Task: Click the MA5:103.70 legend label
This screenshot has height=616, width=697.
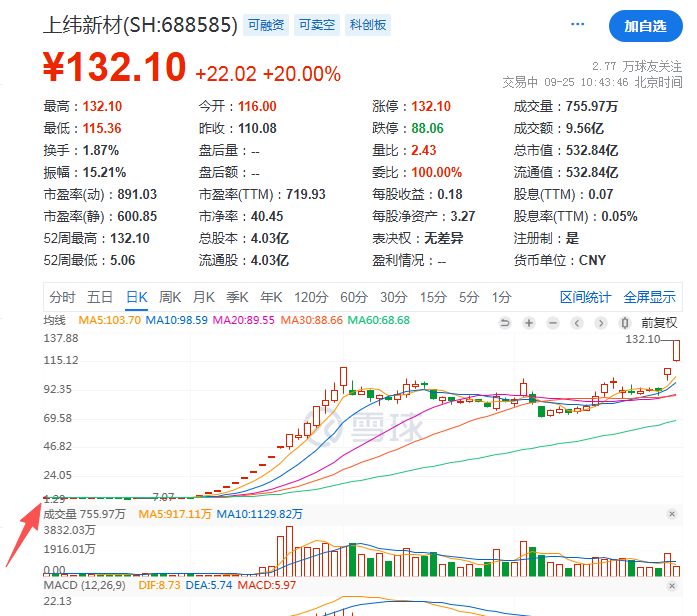Action: (109, 320)
